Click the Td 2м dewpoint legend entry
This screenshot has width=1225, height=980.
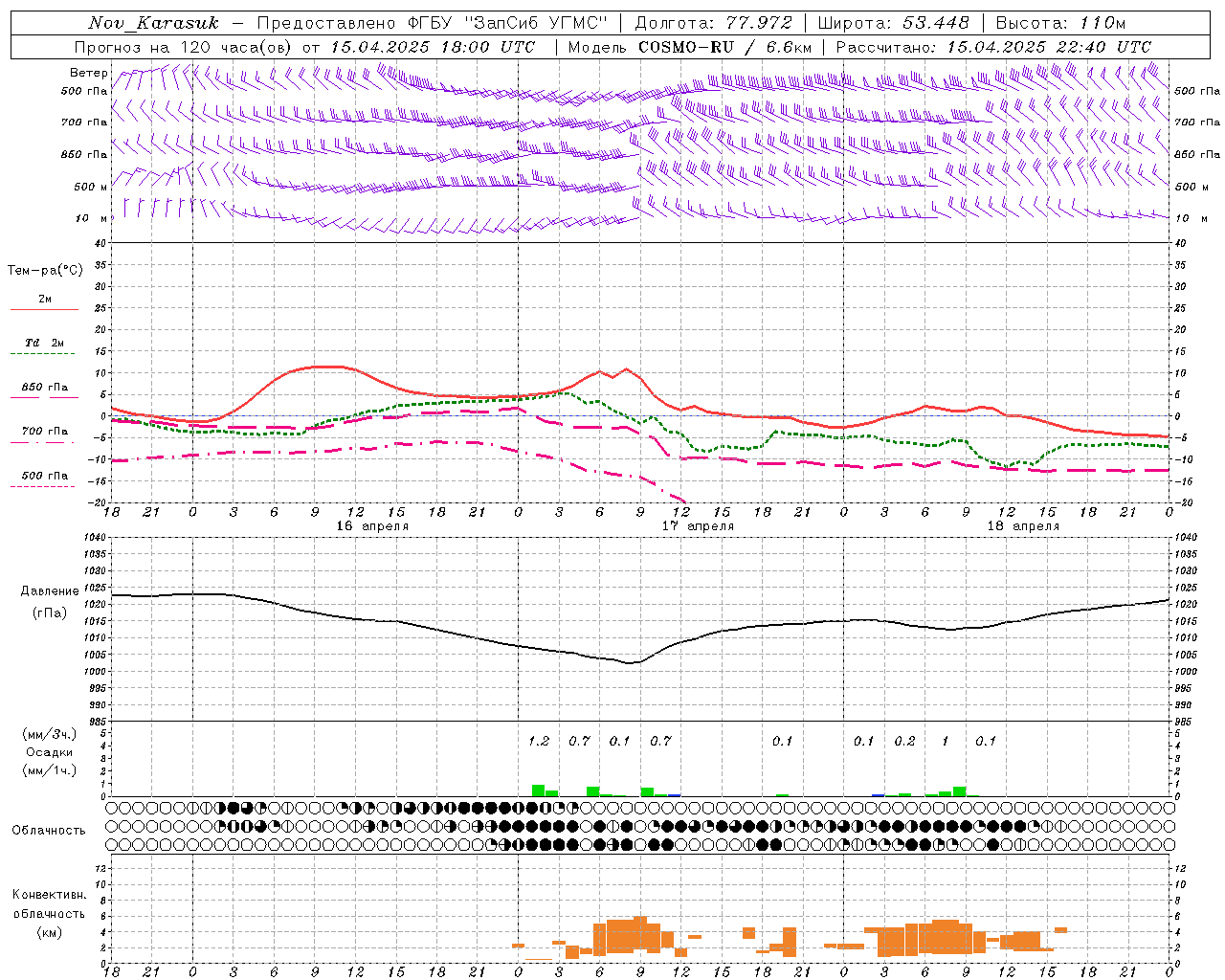click(x=45, y=343)
